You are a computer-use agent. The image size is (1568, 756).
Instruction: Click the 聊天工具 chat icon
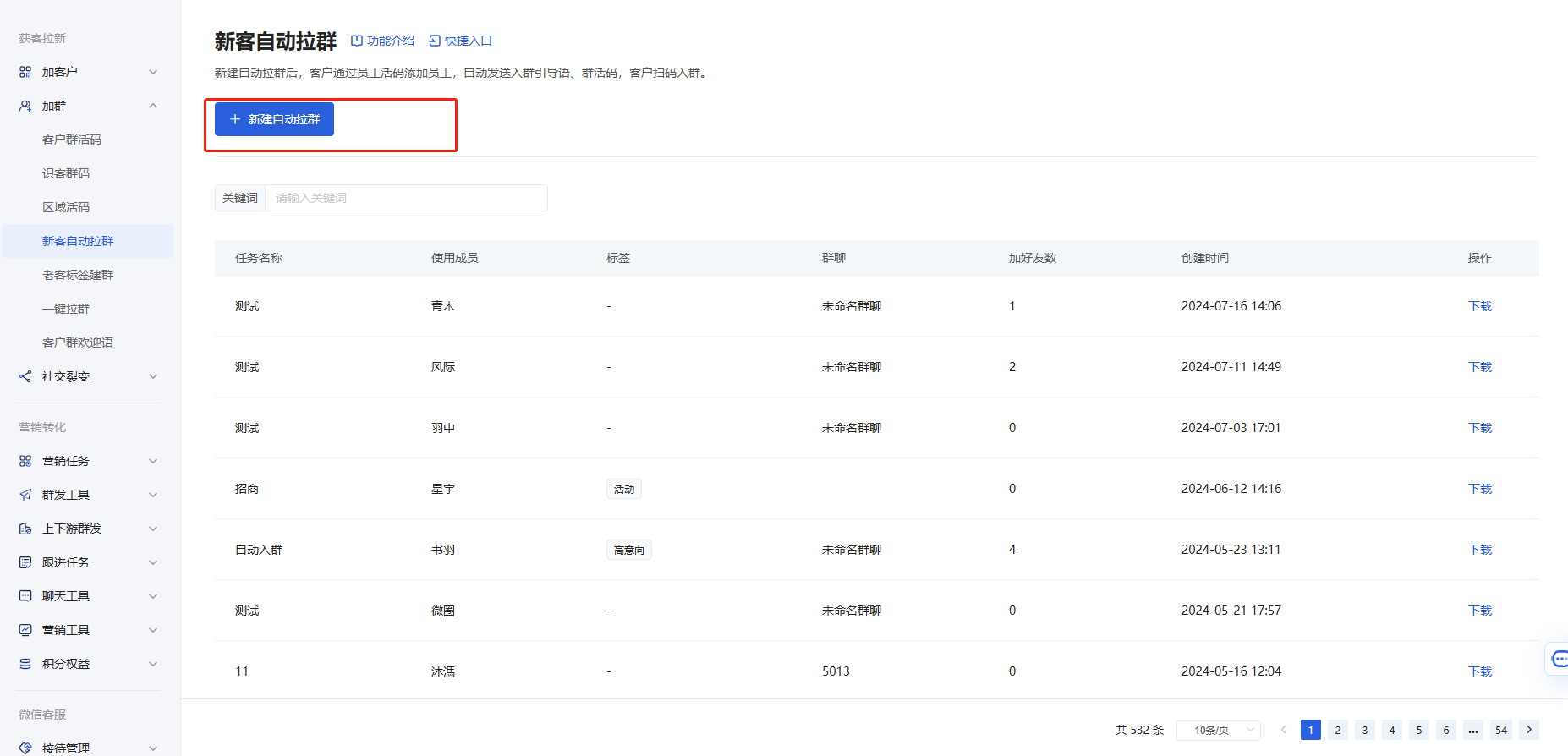coord(25,596)
